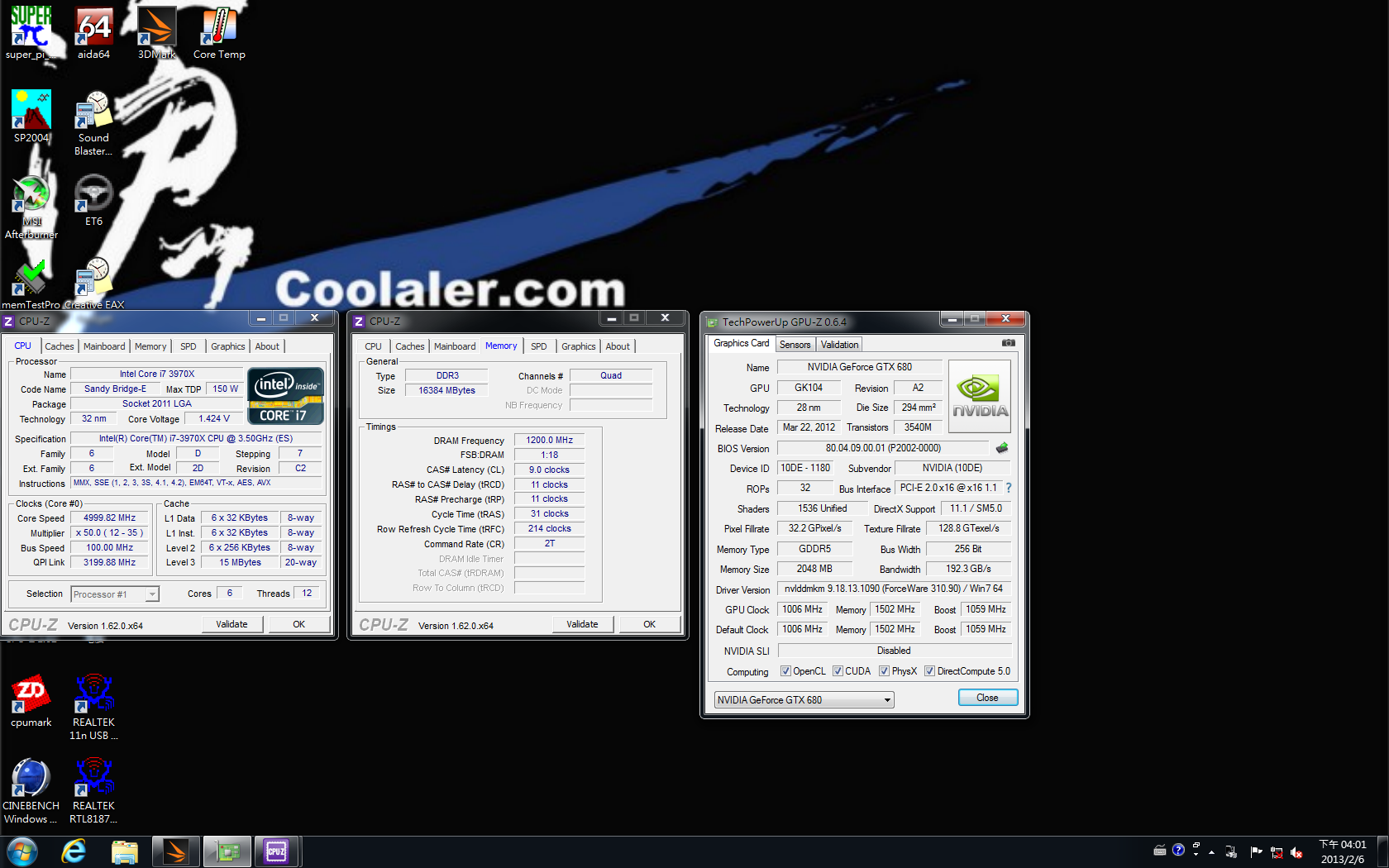Click the BIOS Version 80.04.09.00.01 field
This screenshot has width=1389, height=868.
[883, 448]
